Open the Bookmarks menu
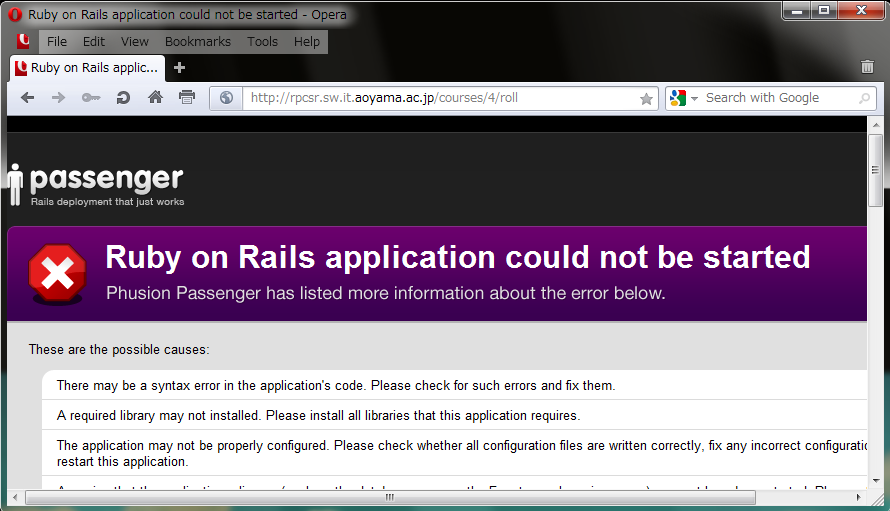Image resolution: width=890 pixels, height=511 pixels. pyautogui.click(x=198, y=41)
